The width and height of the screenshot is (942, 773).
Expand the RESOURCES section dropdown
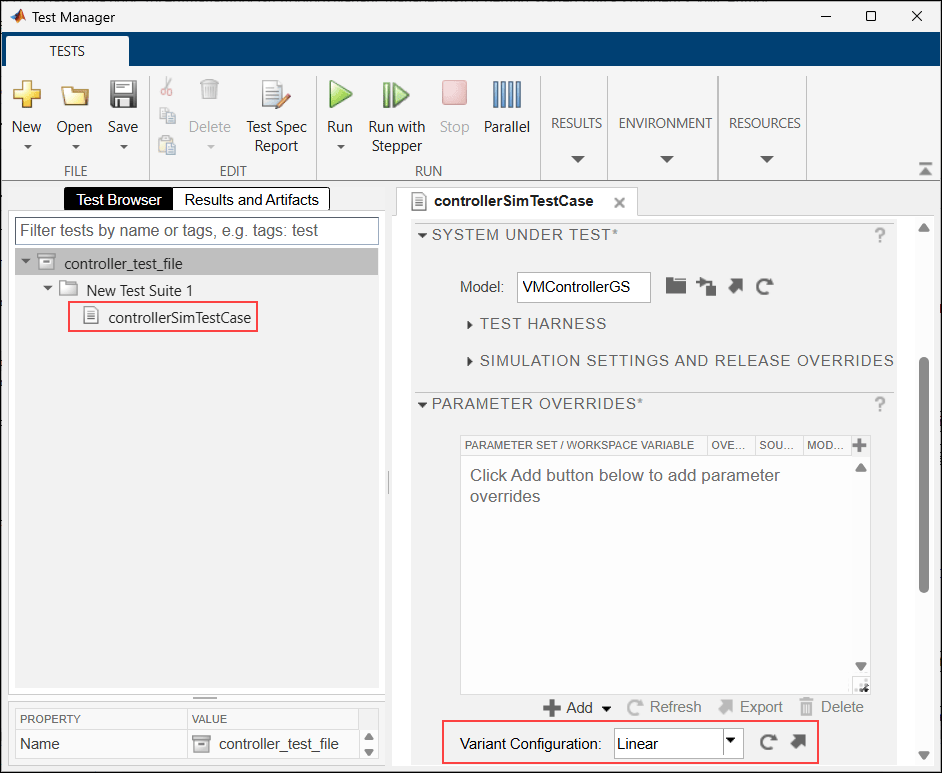766,159
